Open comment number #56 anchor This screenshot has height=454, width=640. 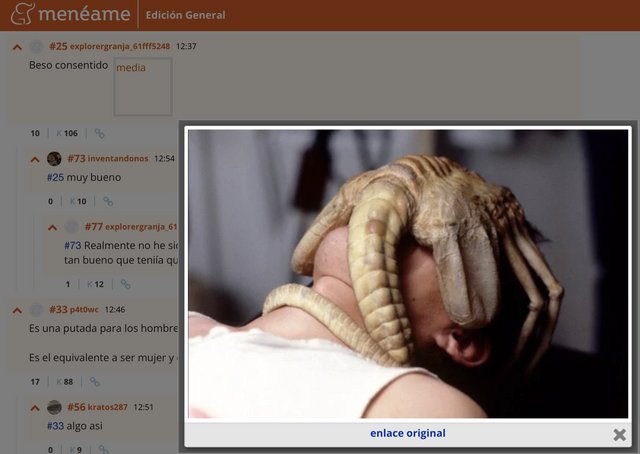coord(76,407)
